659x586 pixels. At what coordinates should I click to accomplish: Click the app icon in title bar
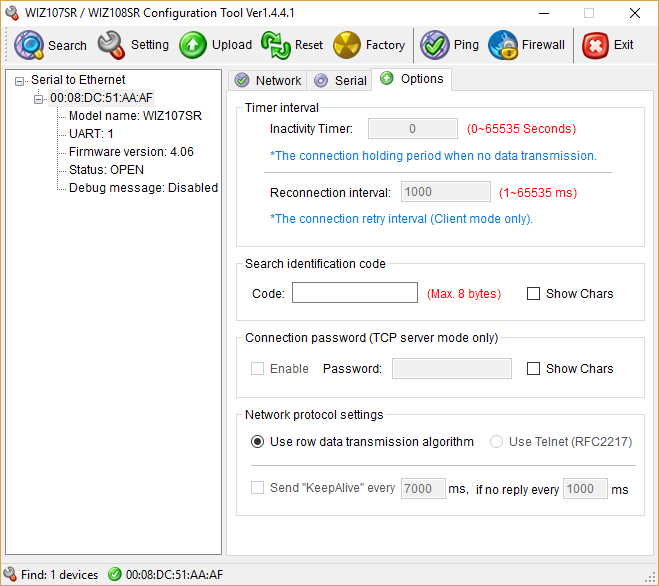tap(12, 13)
